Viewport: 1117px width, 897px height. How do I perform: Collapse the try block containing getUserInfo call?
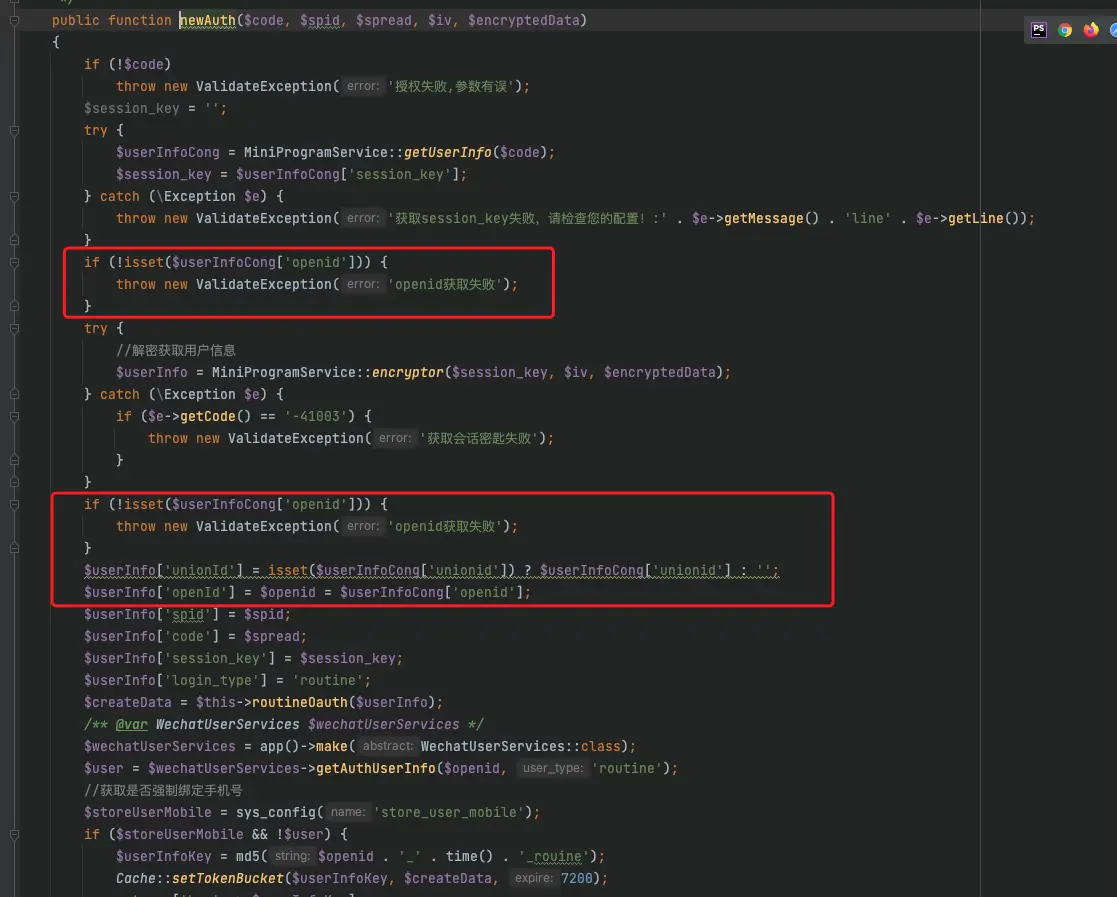tap(14, 130)
